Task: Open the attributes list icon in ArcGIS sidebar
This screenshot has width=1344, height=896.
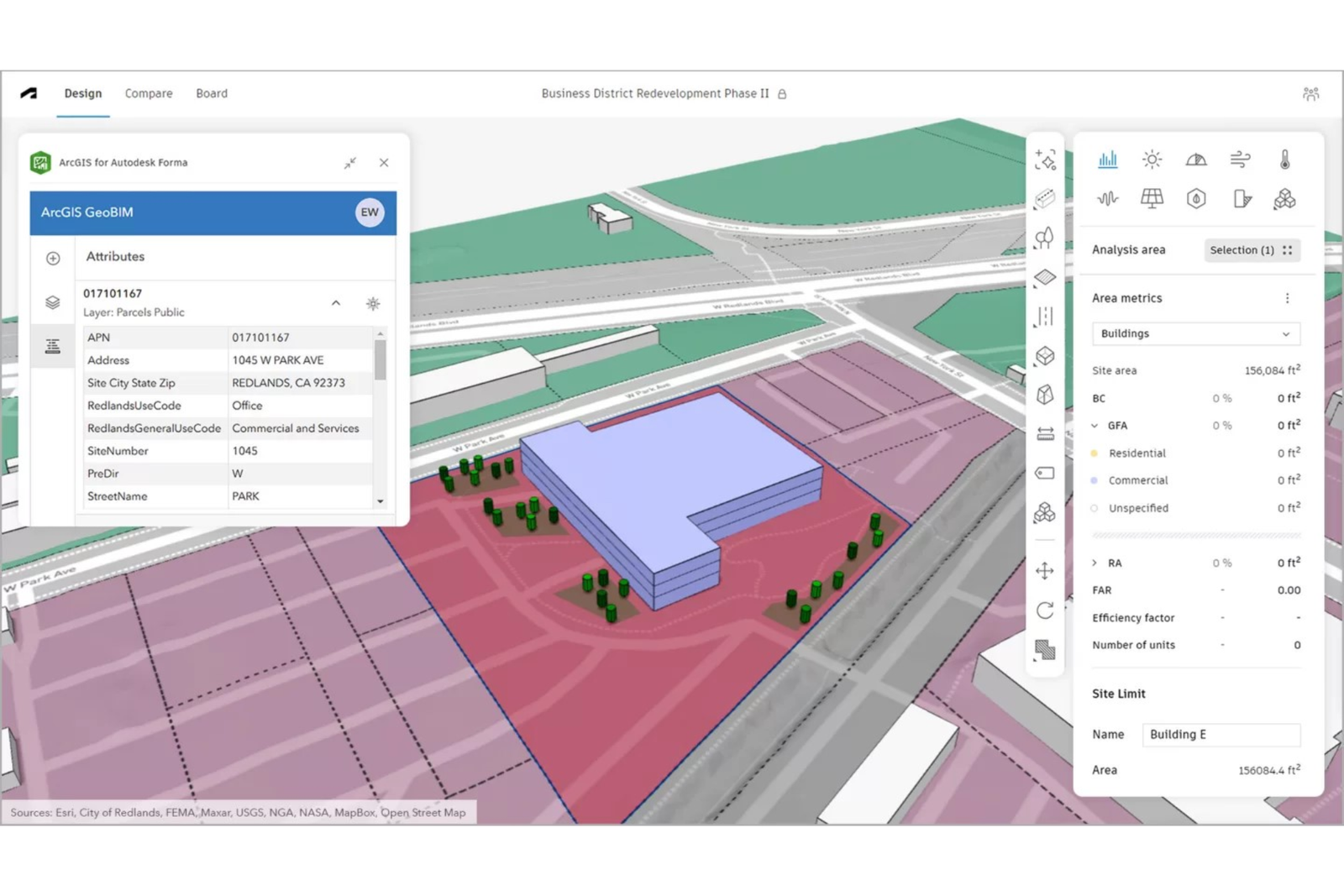Action: [x=53, y=346]
